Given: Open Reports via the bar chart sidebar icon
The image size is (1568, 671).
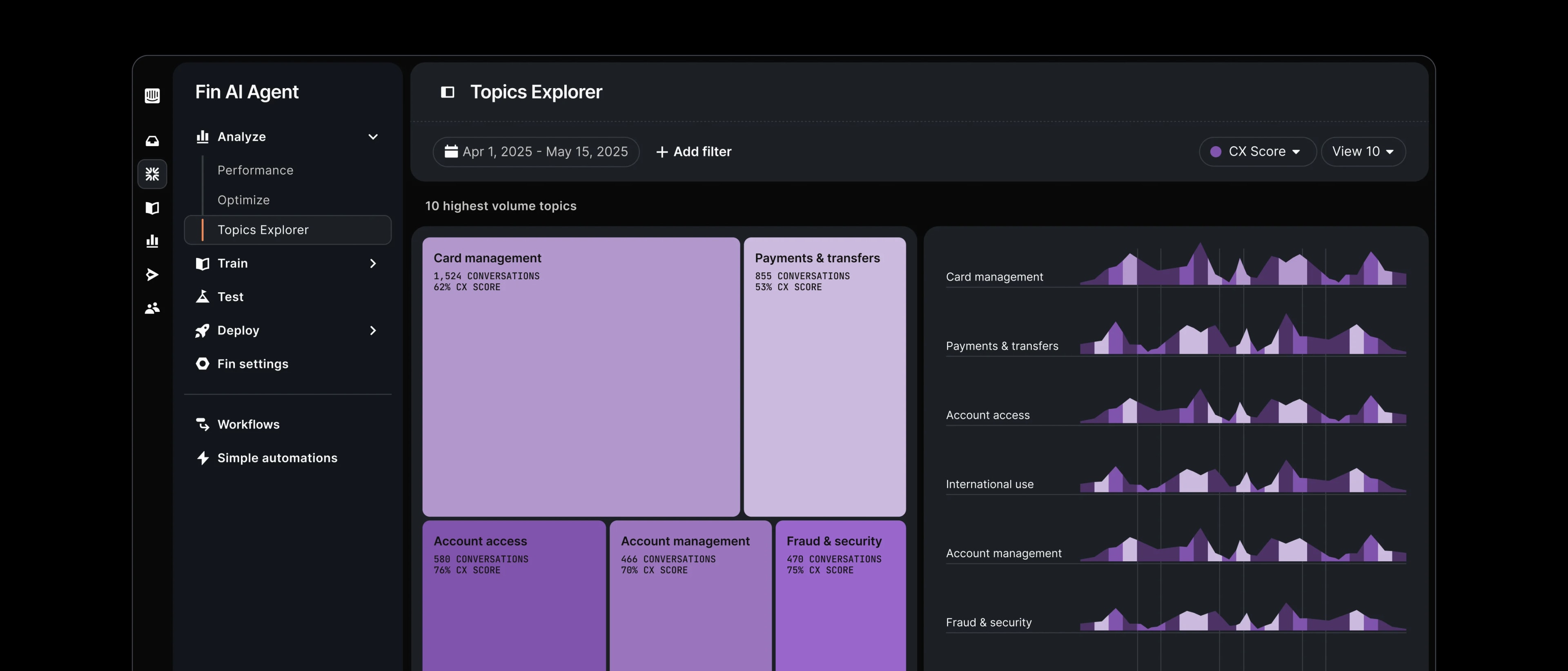Looking at the screenshot, I should coord(152,241).
